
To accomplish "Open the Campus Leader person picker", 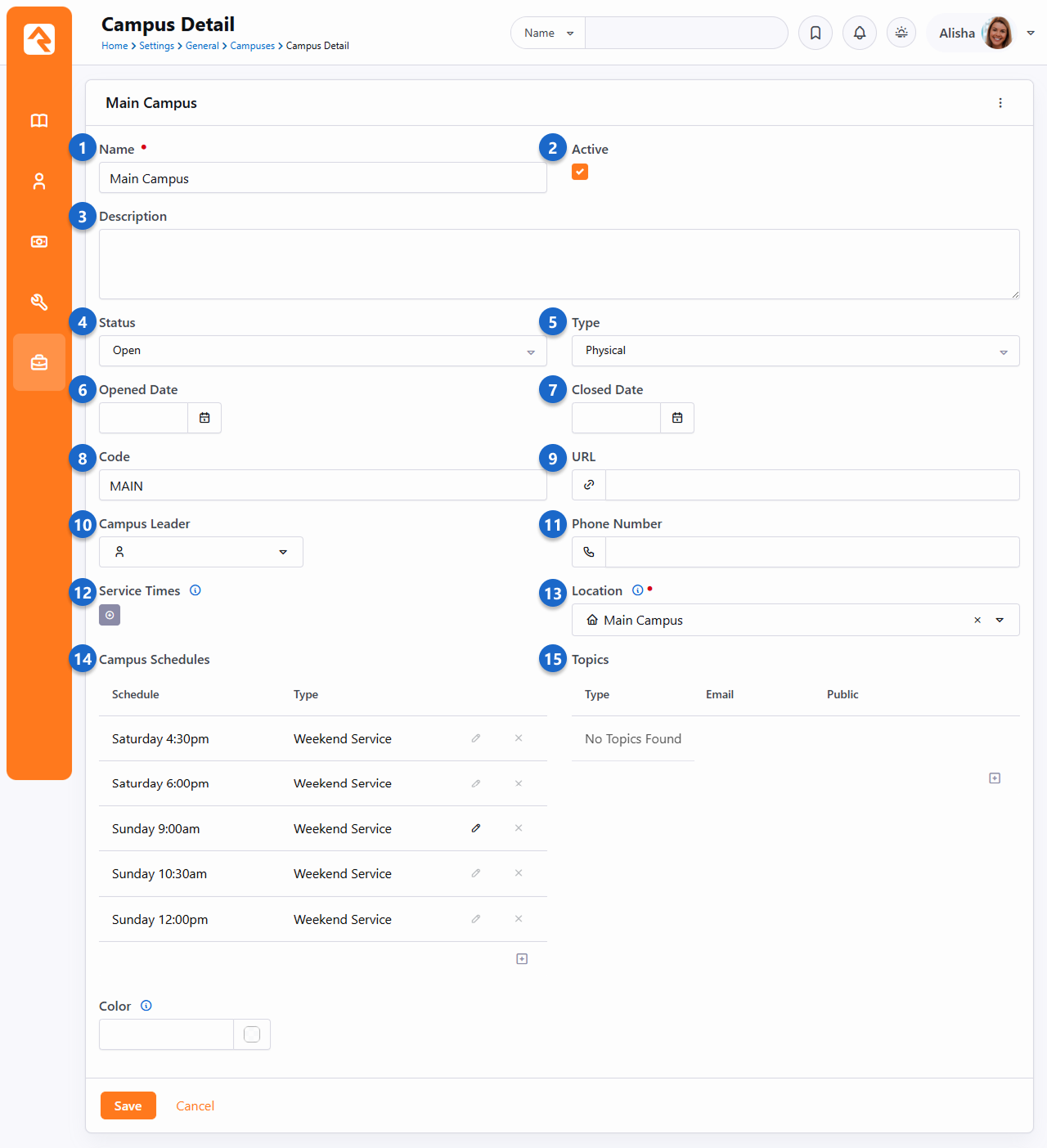I will tap(201, 552).
